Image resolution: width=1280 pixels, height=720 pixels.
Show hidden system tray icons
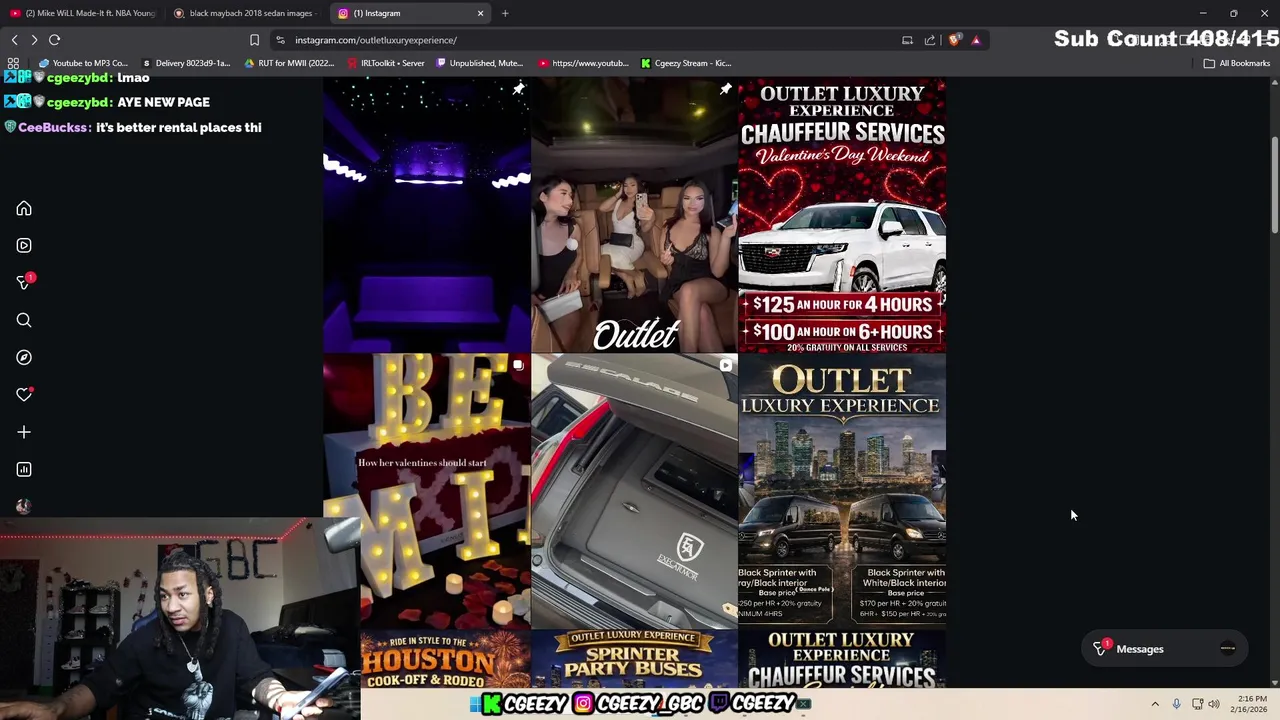tap(1155, 704)
